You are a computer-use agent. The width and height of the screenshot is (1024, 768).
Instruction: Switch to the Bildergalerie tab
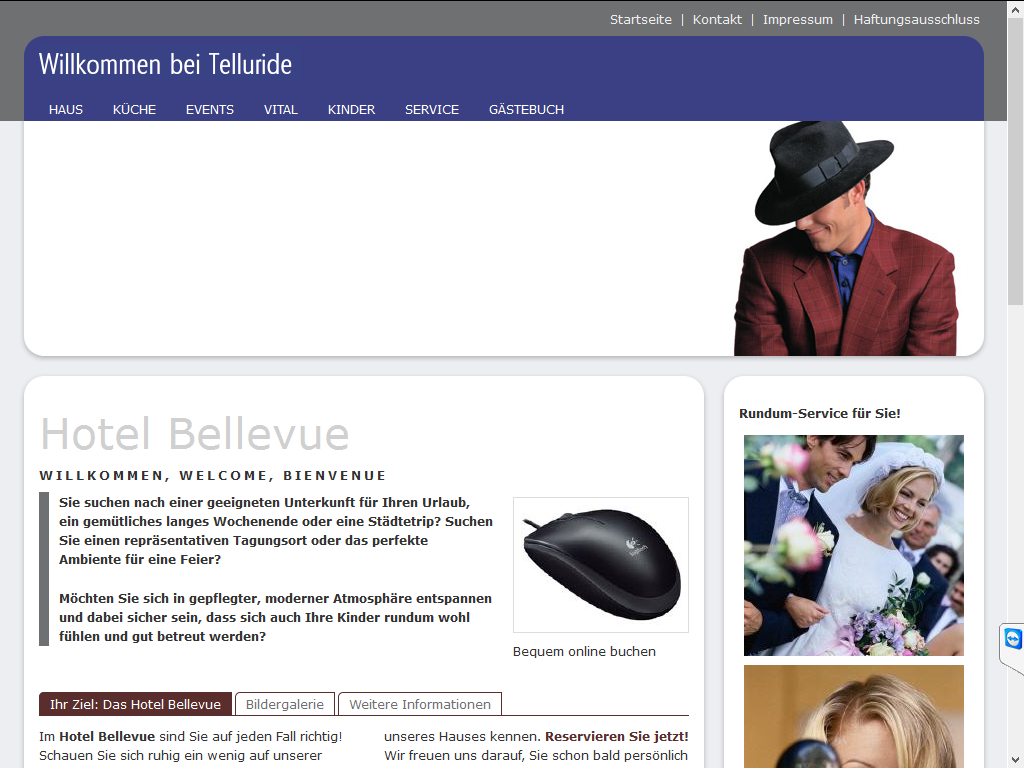285,704
